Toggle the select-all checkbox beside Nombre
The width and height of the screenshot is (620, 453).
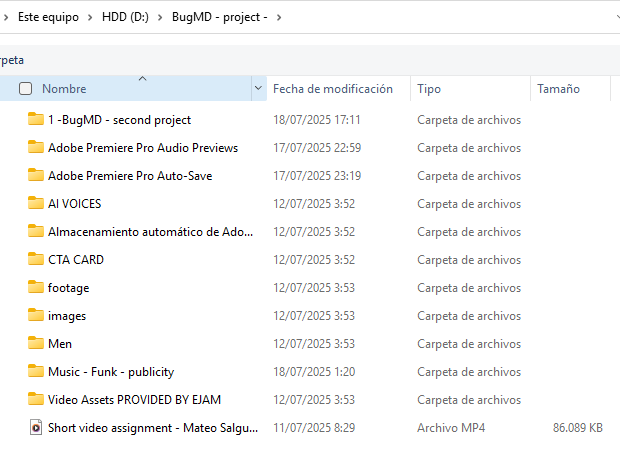26,89
